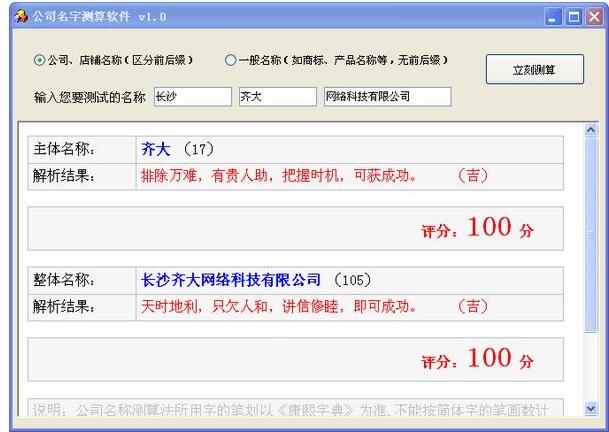Image resolution: width=609 pixels, height=432 pixels.
Task: Click the (105) stroke count text
Action: [x=353, y=280]
